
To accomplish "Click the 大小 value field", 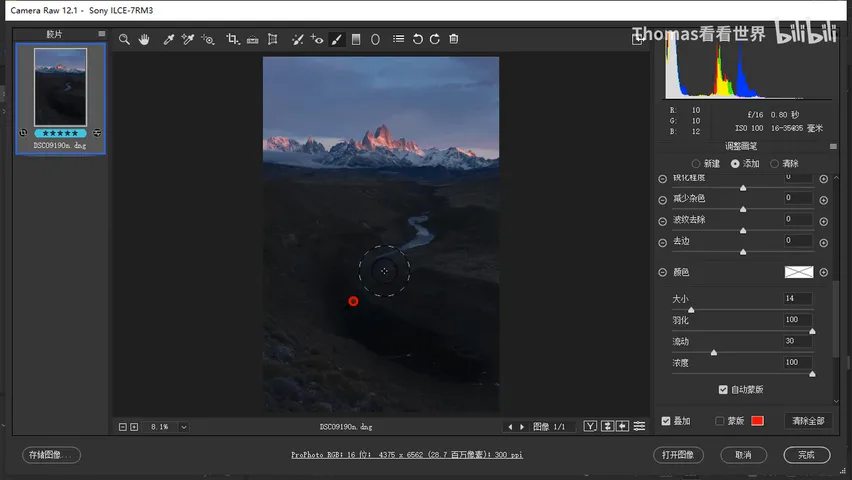I will point(798,298).
